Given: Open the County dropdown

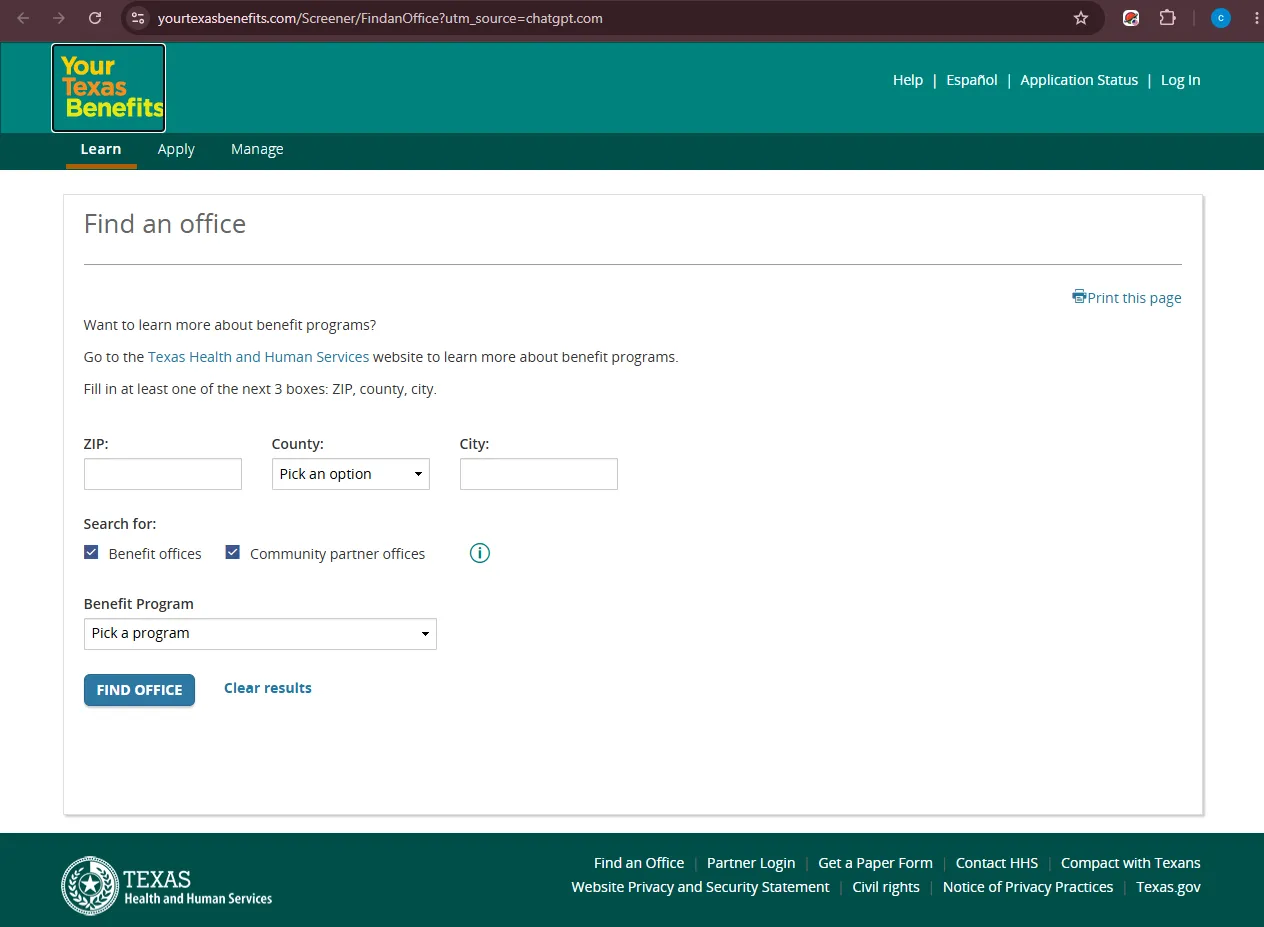Looking at the screenshot, I should (351, 474).
